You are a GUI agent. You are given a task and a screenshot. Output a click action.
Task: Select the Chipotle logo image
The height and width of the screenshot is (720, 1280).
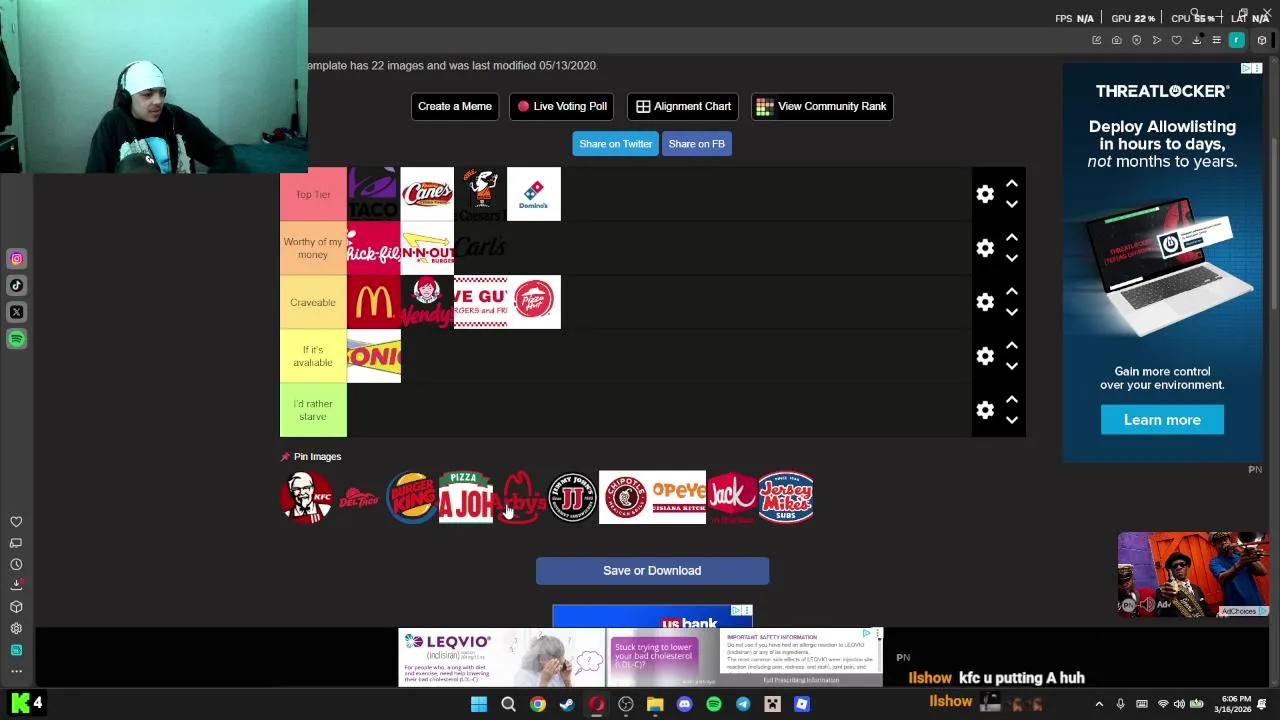[625, 497]
